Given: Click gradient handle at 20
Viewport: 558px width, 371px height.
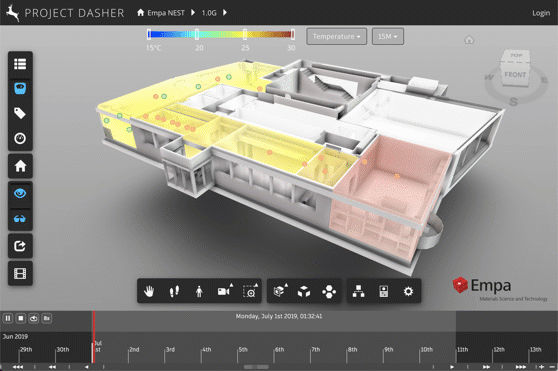Looking at the screenshot, I should tap(197, 34).
